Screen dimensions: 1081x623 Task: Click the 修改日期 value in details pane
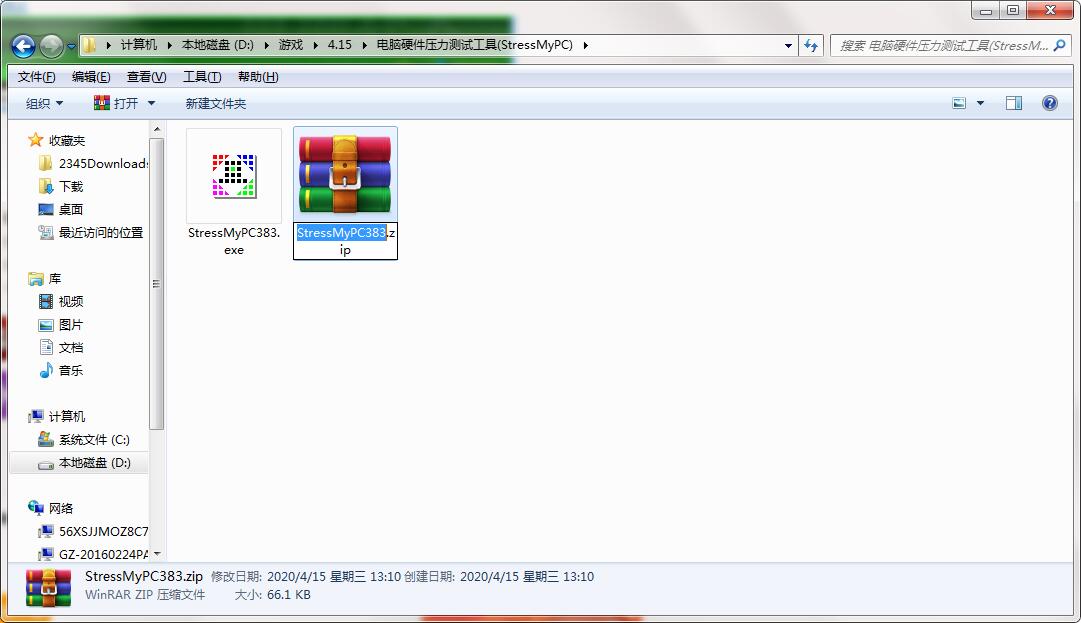pos(334,577)
